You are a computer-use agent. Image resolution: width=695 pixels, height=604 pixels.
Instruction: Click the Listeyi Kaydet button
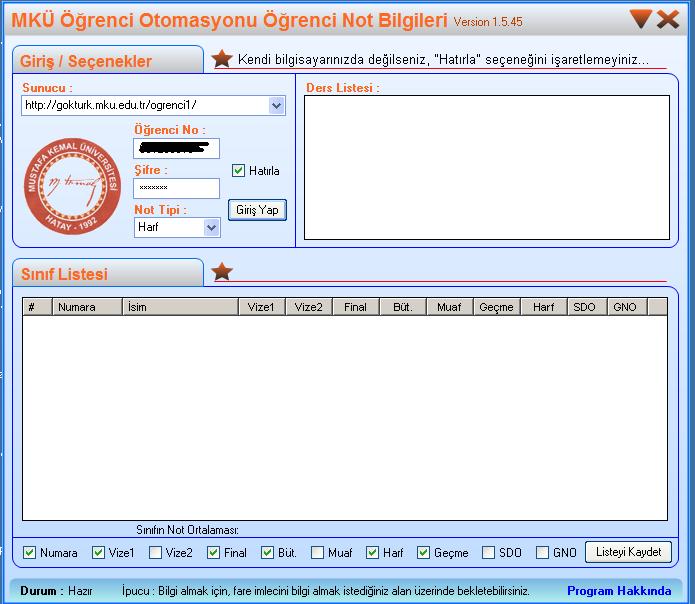[628, 552]
